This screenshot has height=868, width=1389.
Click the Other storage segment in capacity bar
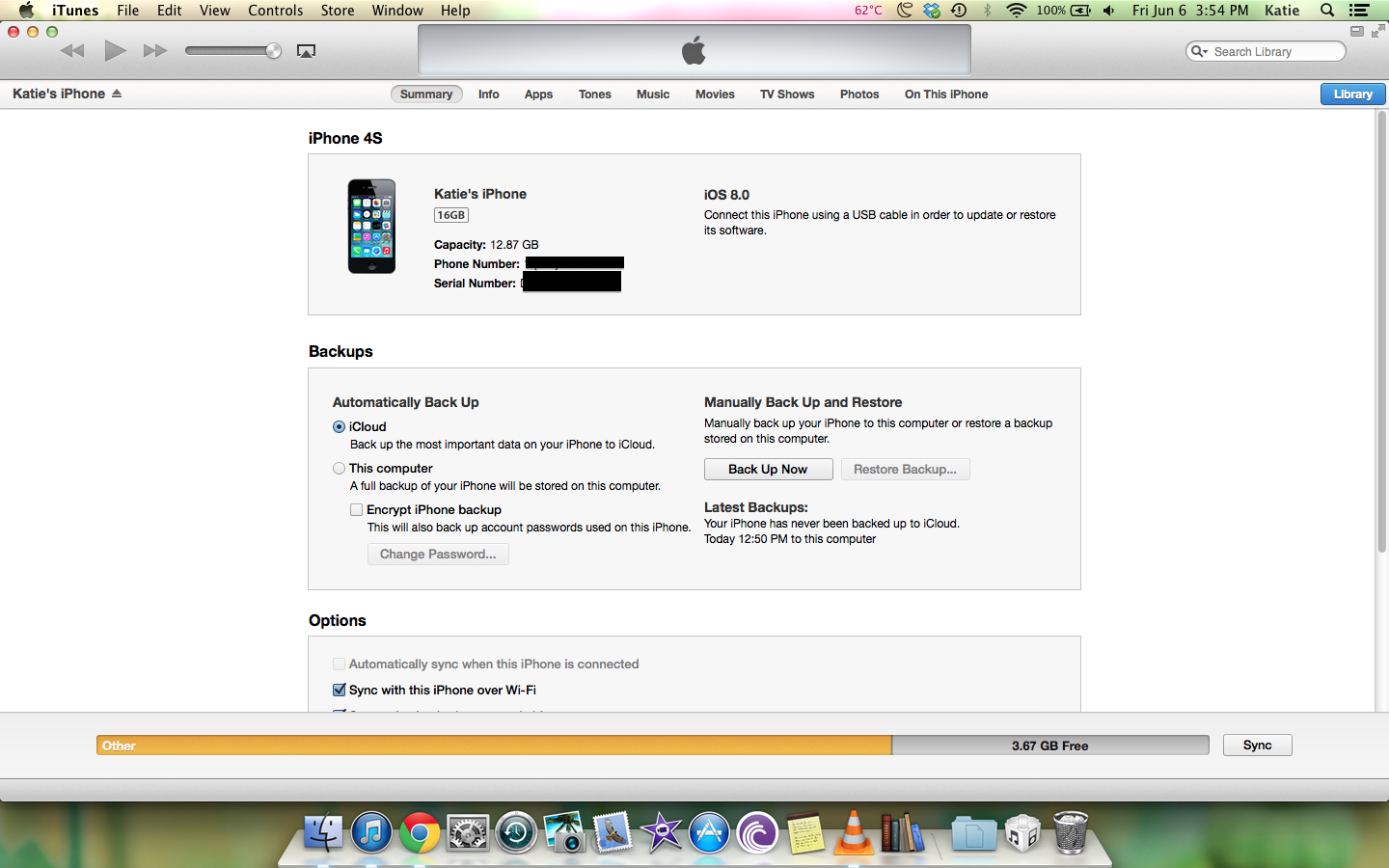494,746
